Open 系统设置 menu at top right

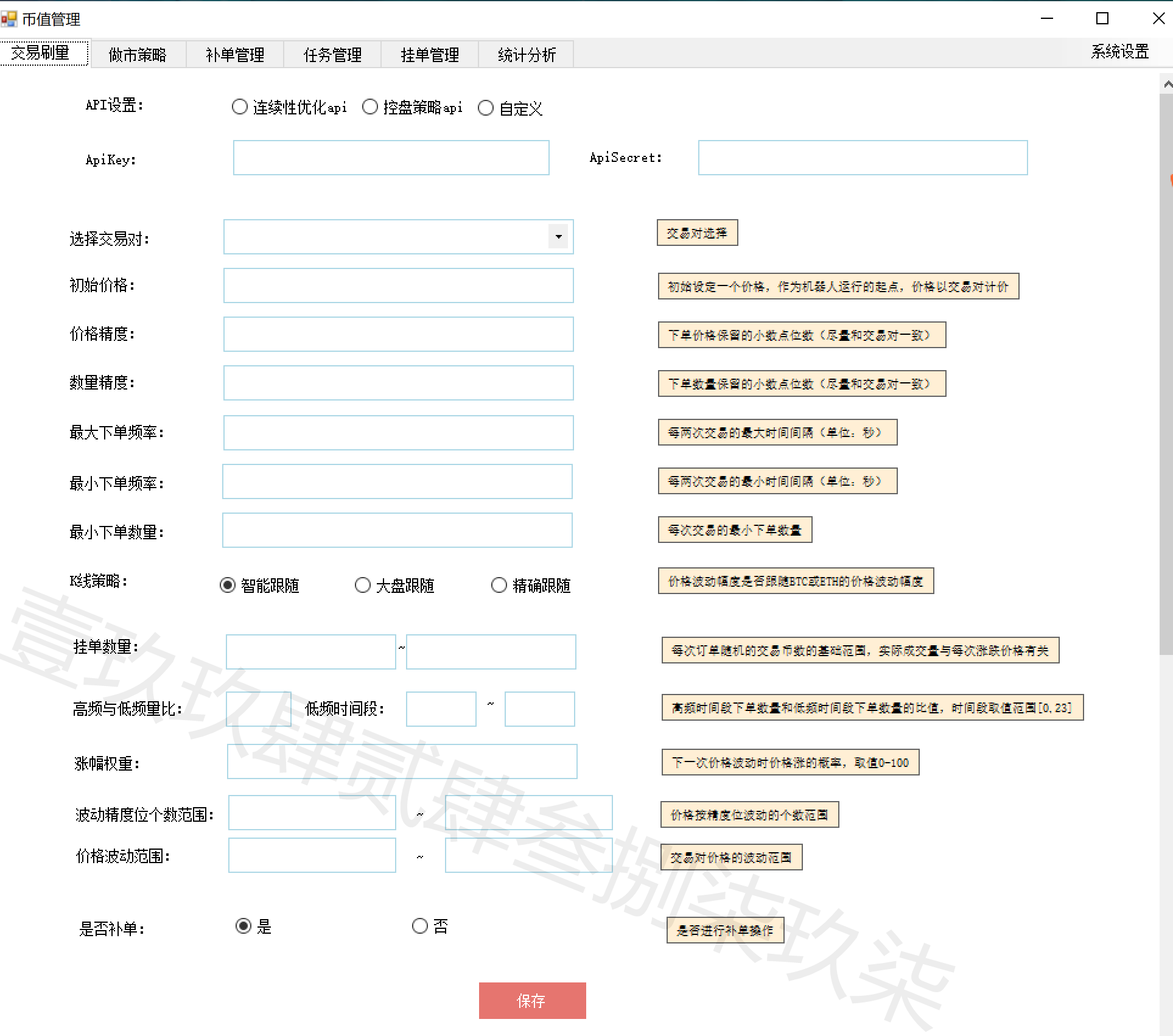point(1119,52)
